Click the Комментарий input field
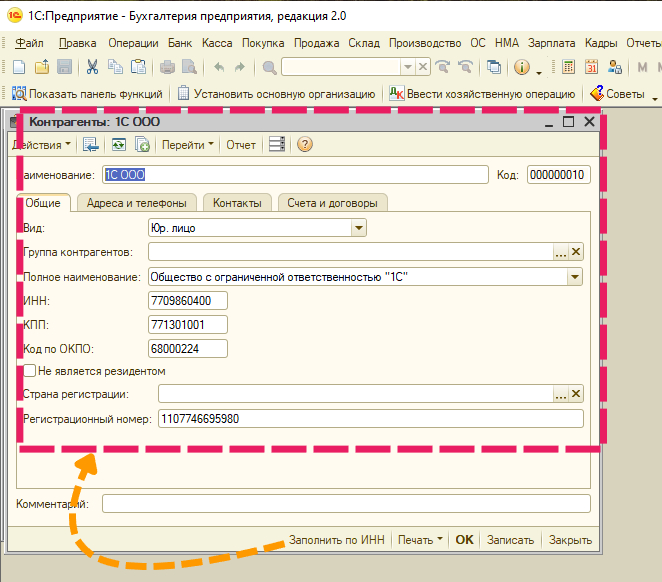662x582 pixels. click(346, 504)
